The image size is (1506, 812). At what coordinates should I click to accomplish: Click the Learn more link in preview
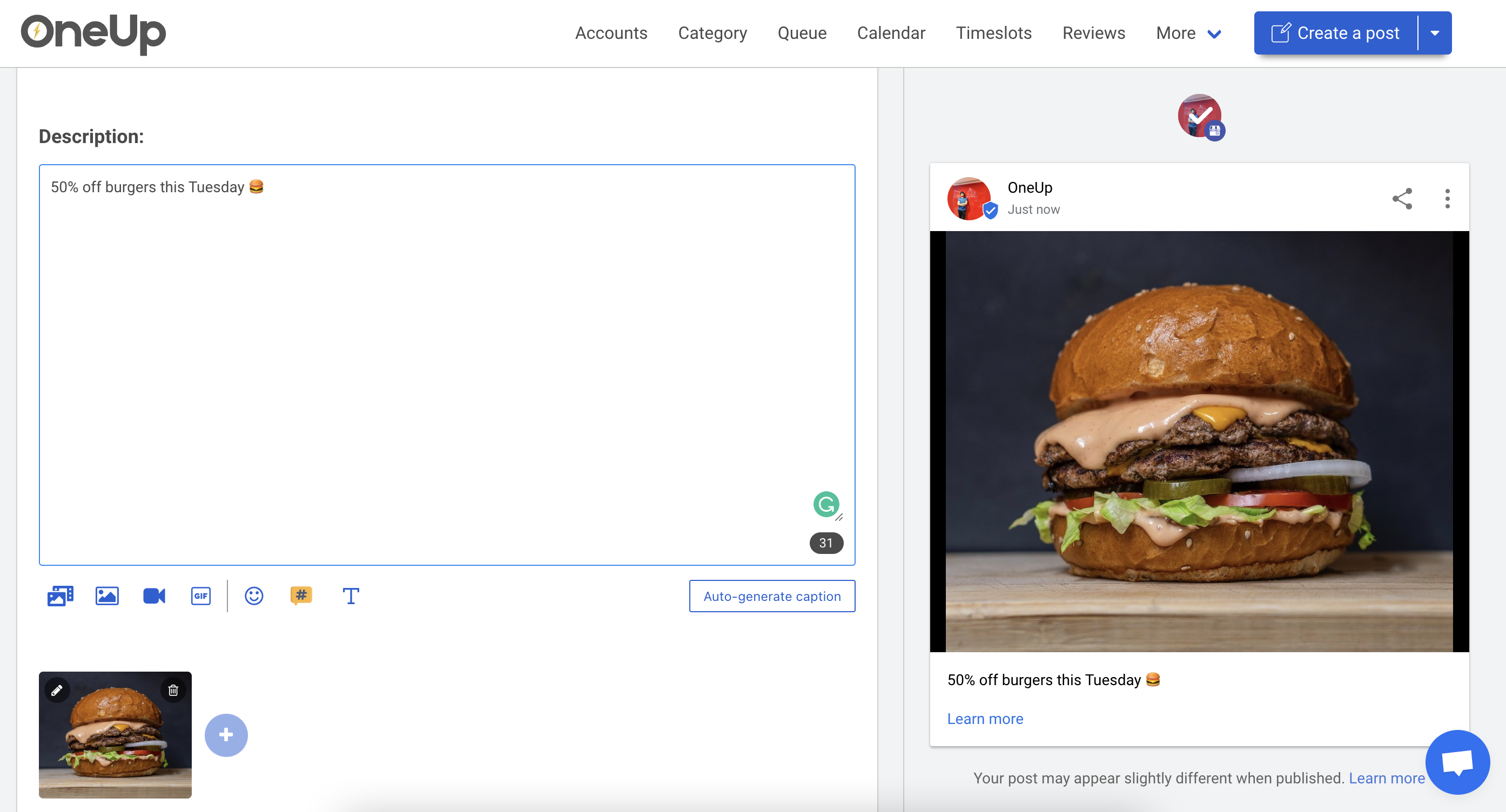985,719
